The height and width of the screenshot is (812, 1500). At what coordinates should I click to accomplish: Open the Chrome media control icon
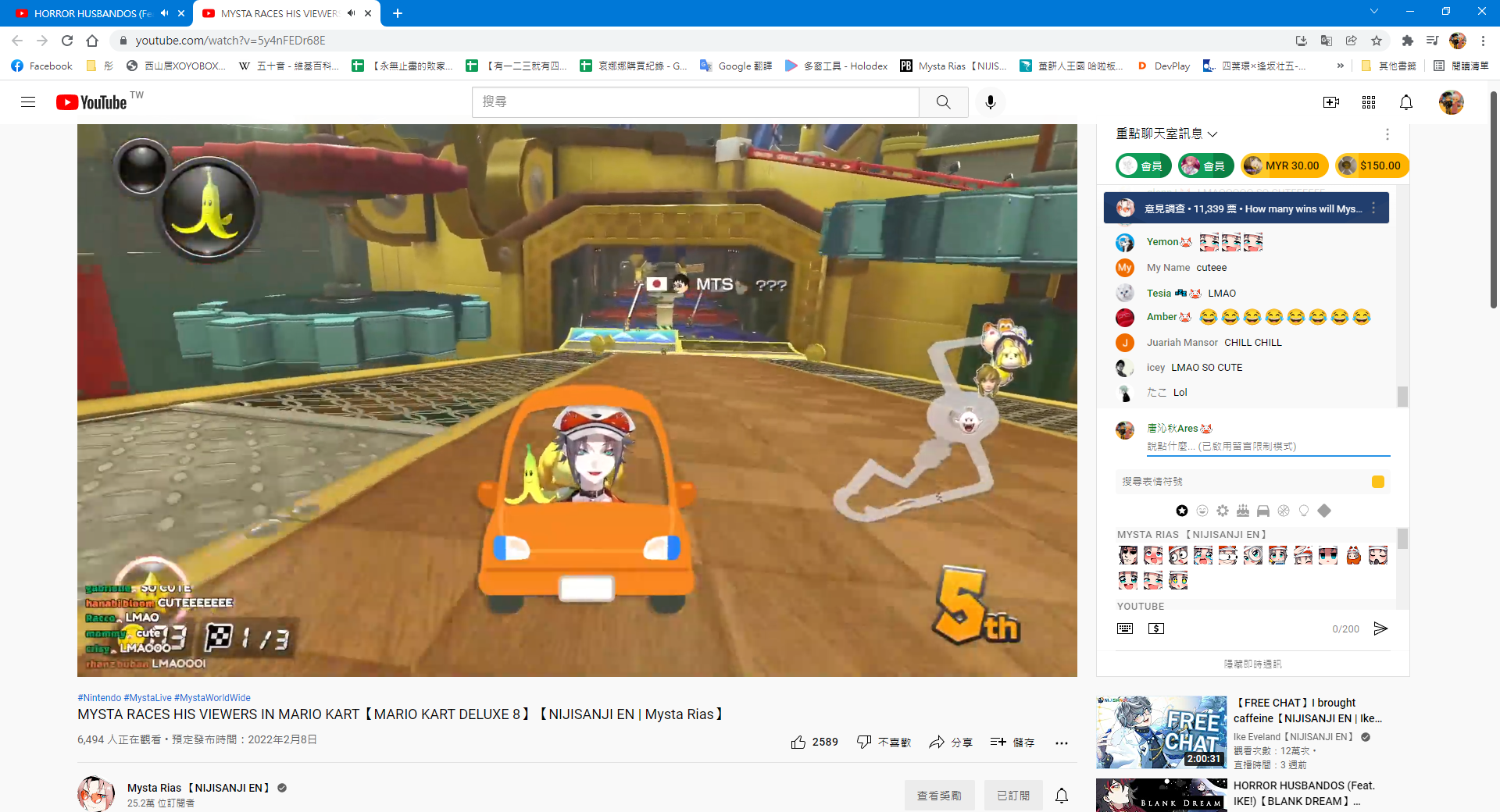click(x=1433, y=41)
